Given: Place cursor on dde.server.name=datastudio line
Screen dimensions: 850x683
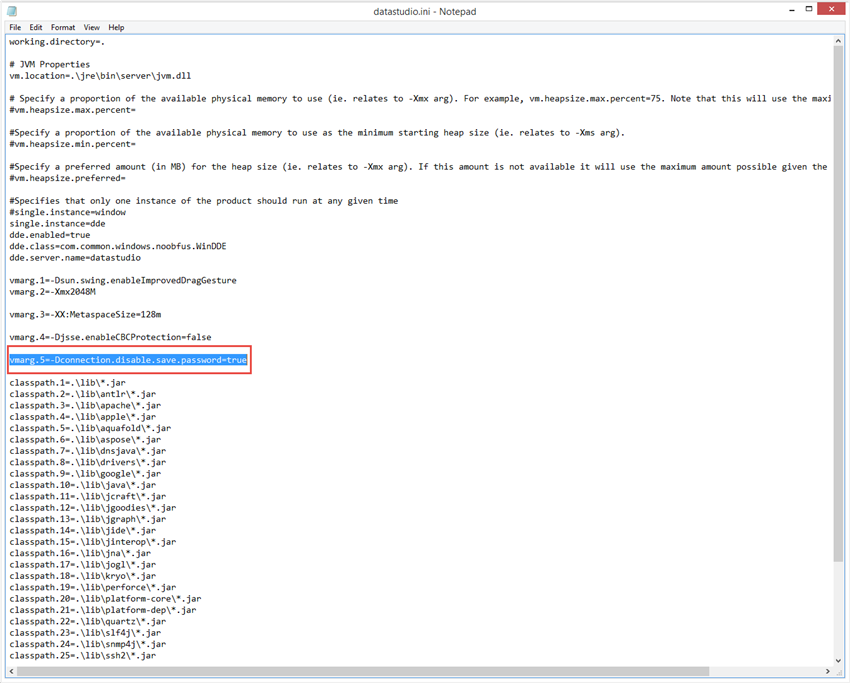Looking at the screenshot, I should point(75,257).
